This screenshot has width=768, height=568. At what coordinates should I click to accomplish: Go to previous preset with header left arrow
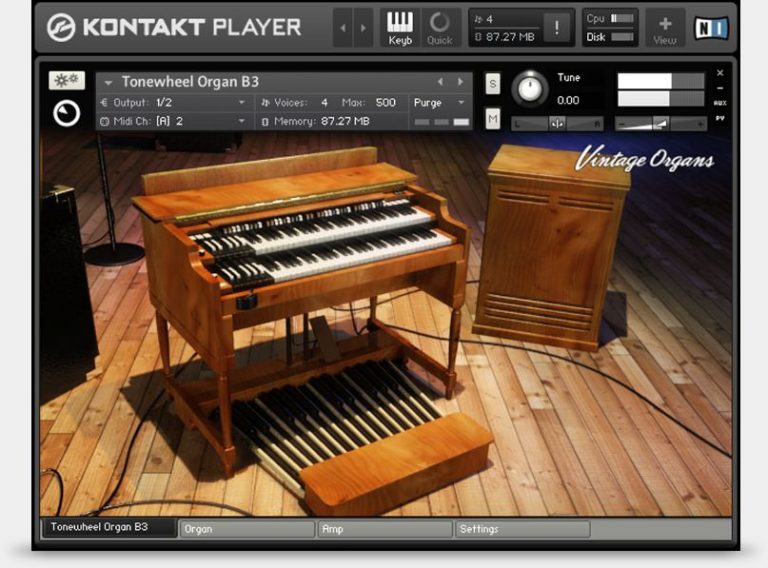(x=343, y=28)
